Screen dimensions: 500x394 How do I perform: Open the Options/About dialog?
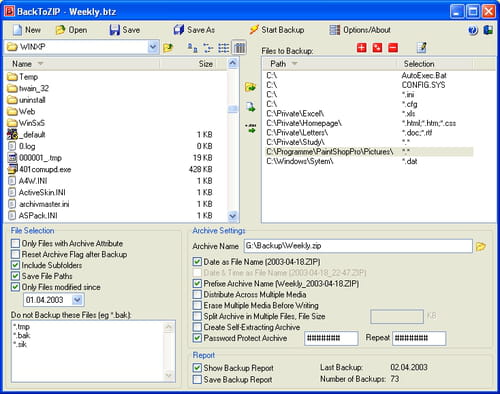[x=360, y=30]
